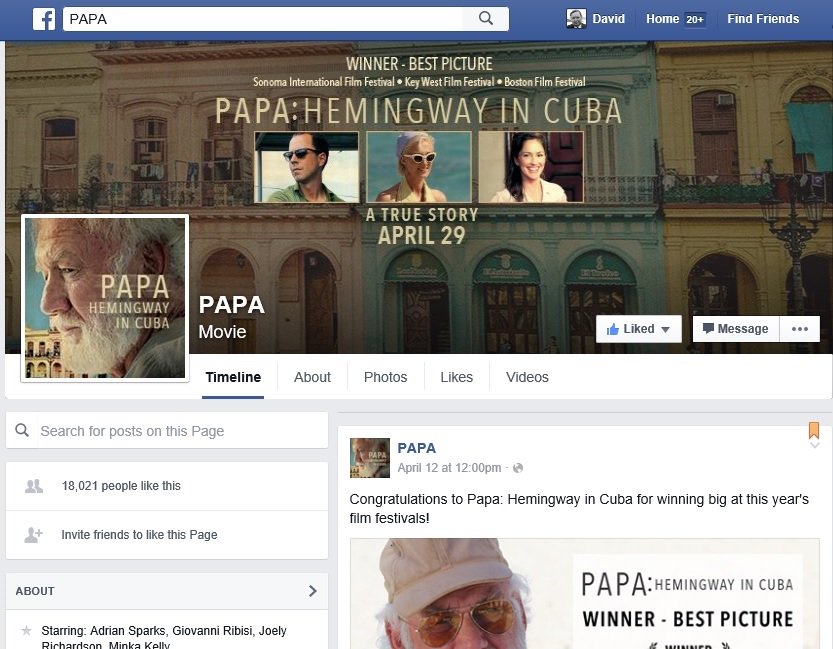Click the search magnifier button in top bar
Screen dimensions: 833x649
pyautogui.click(x=486, y=19)
